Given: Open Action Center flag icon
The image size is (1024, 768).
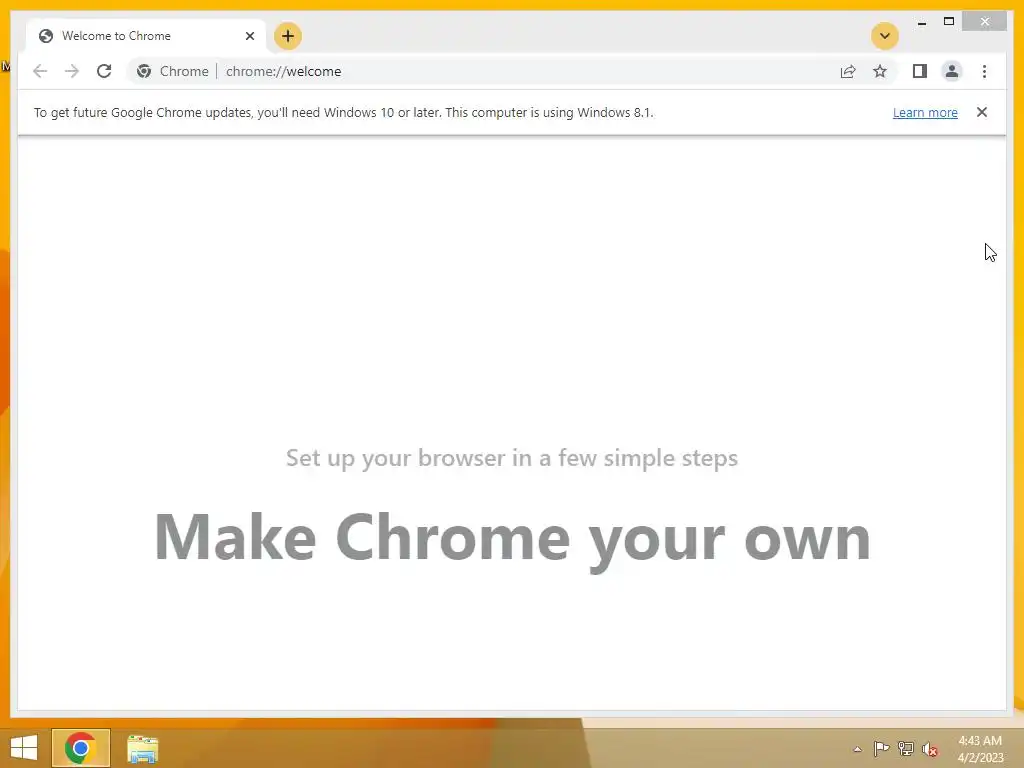Looking at the screenshot, I should point(881,748).
